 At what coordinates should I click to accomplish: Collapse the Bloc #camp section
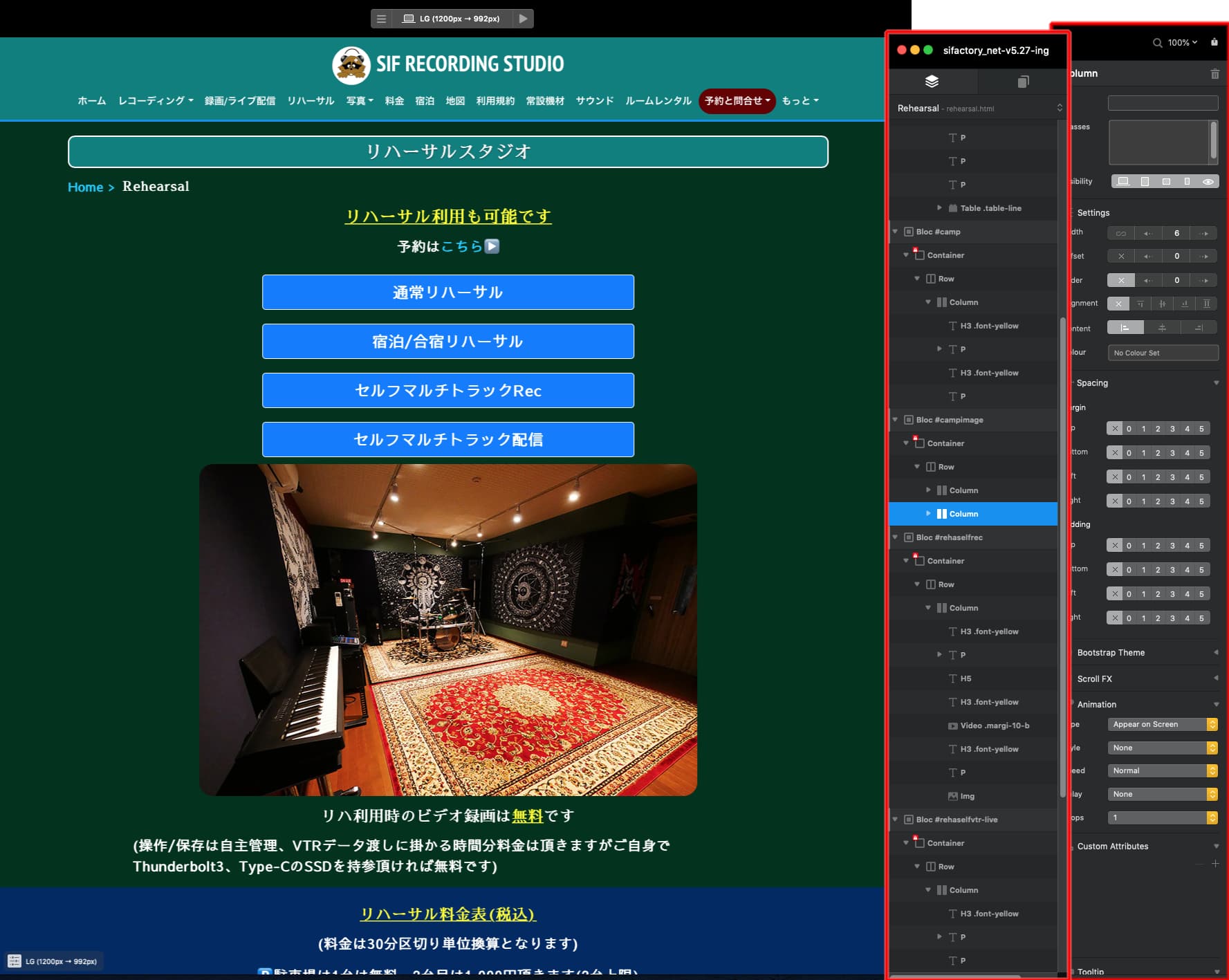(x=895, y=232)
